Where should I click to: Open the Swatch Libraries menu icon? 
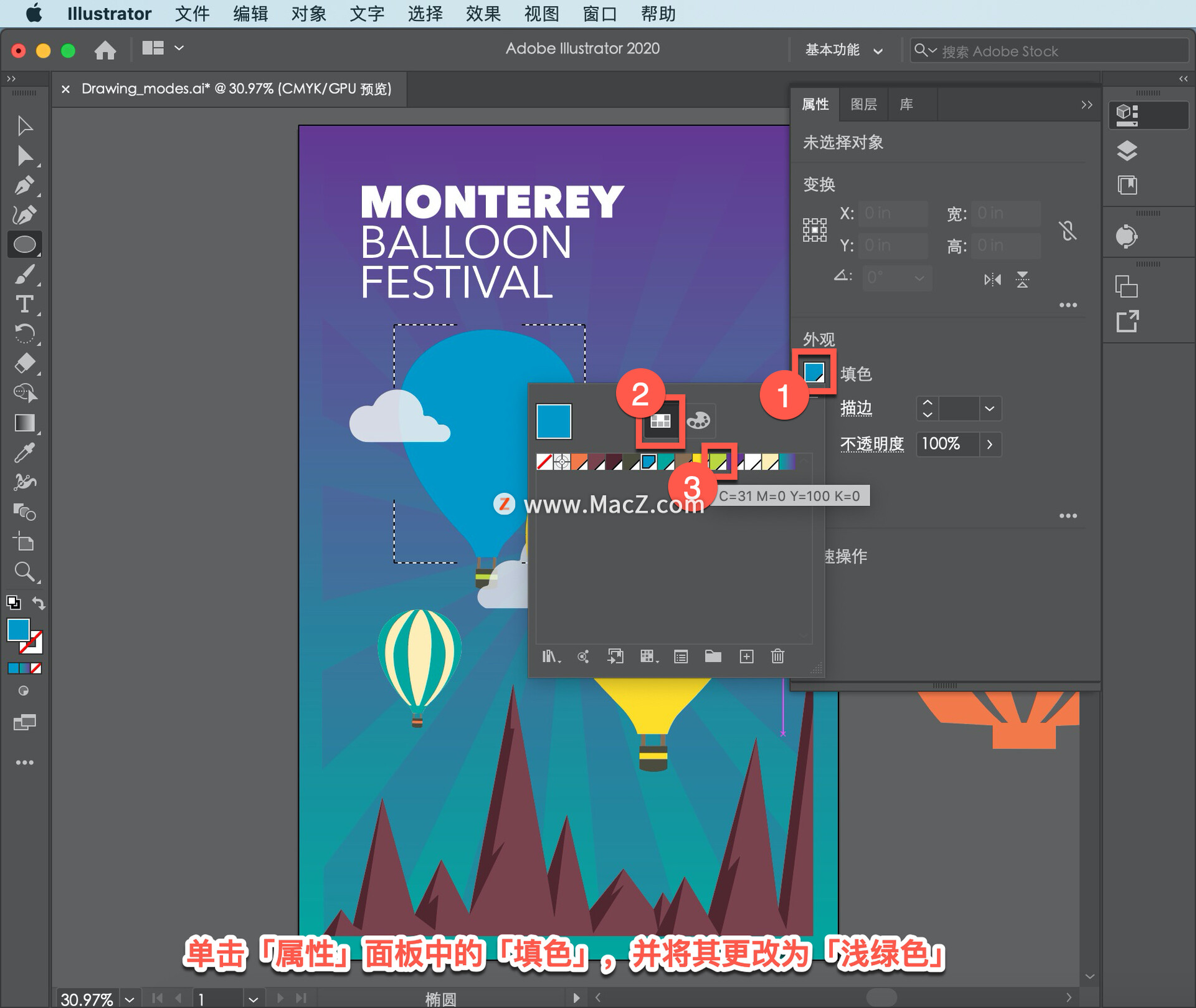(551, 656)
